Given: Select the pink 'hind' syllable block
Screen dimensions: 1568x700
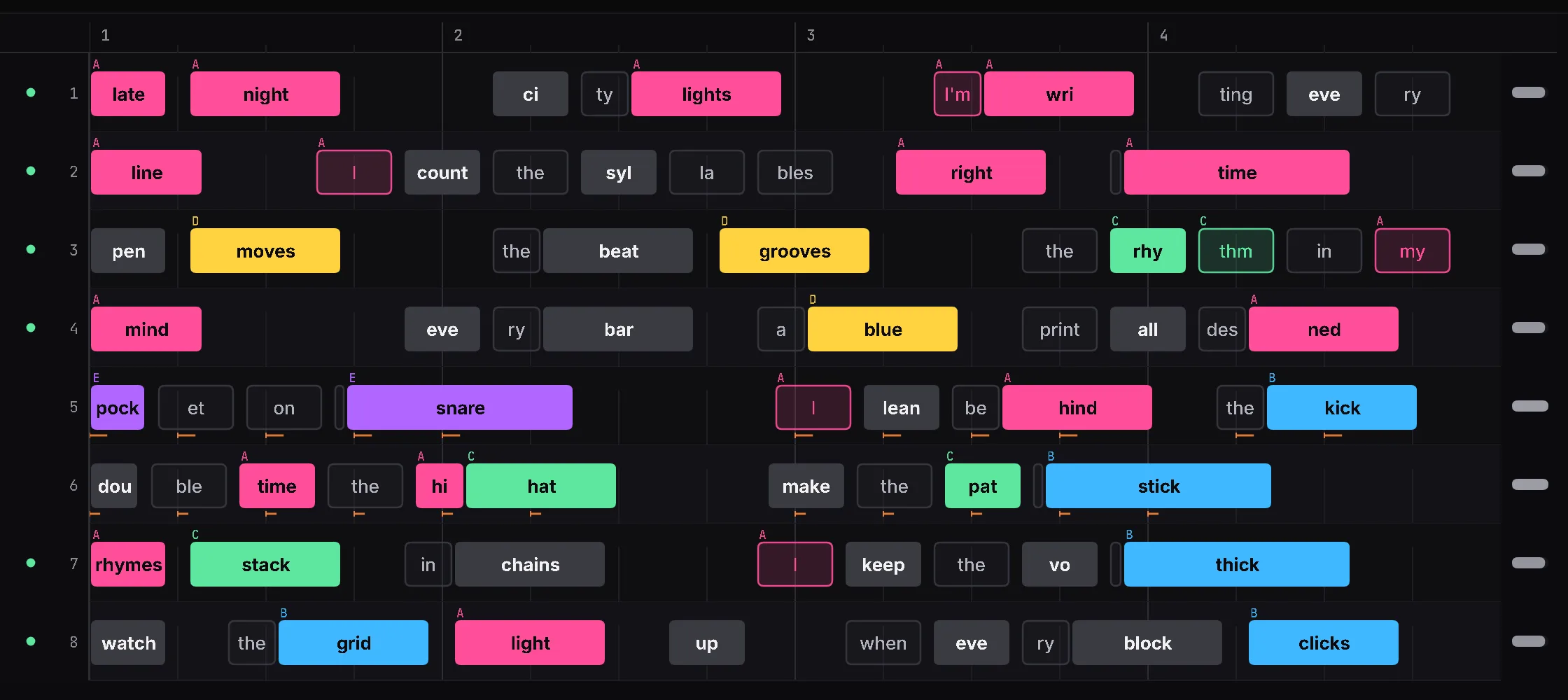Looking at the screenshot, I should pyautogui.click(x=1077, y=407).
